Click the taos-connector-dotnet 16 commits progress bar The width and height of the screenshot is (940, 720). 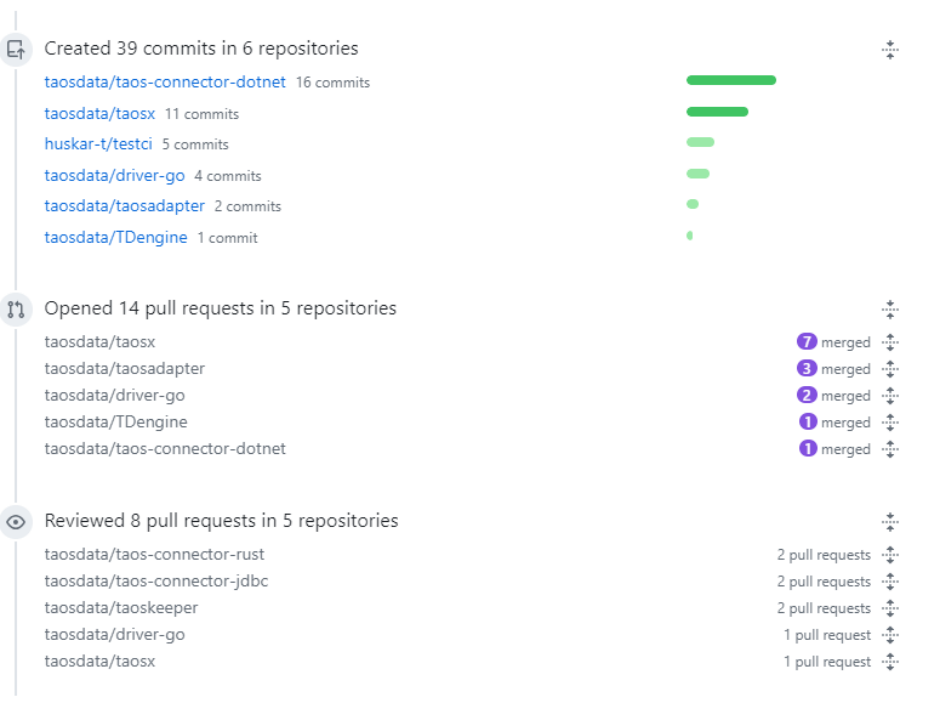coord(731,80)
